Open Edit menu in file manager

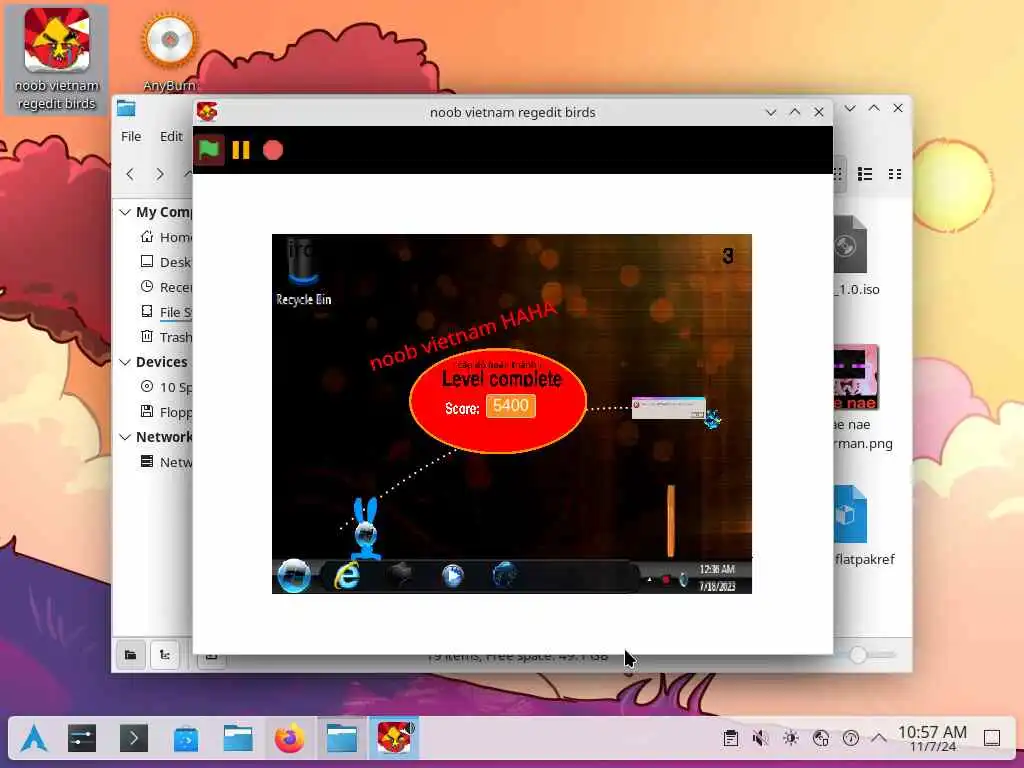171,136
